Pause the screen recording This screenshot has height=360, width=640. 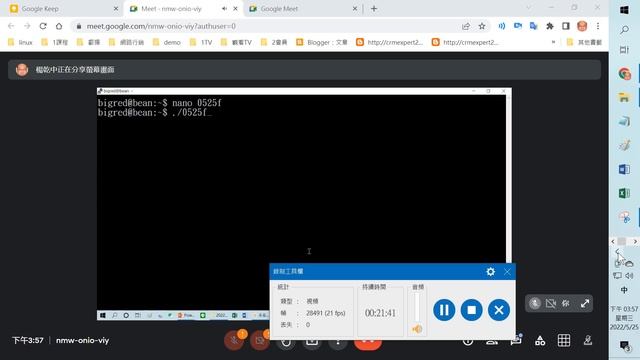(x=444, y=310)
